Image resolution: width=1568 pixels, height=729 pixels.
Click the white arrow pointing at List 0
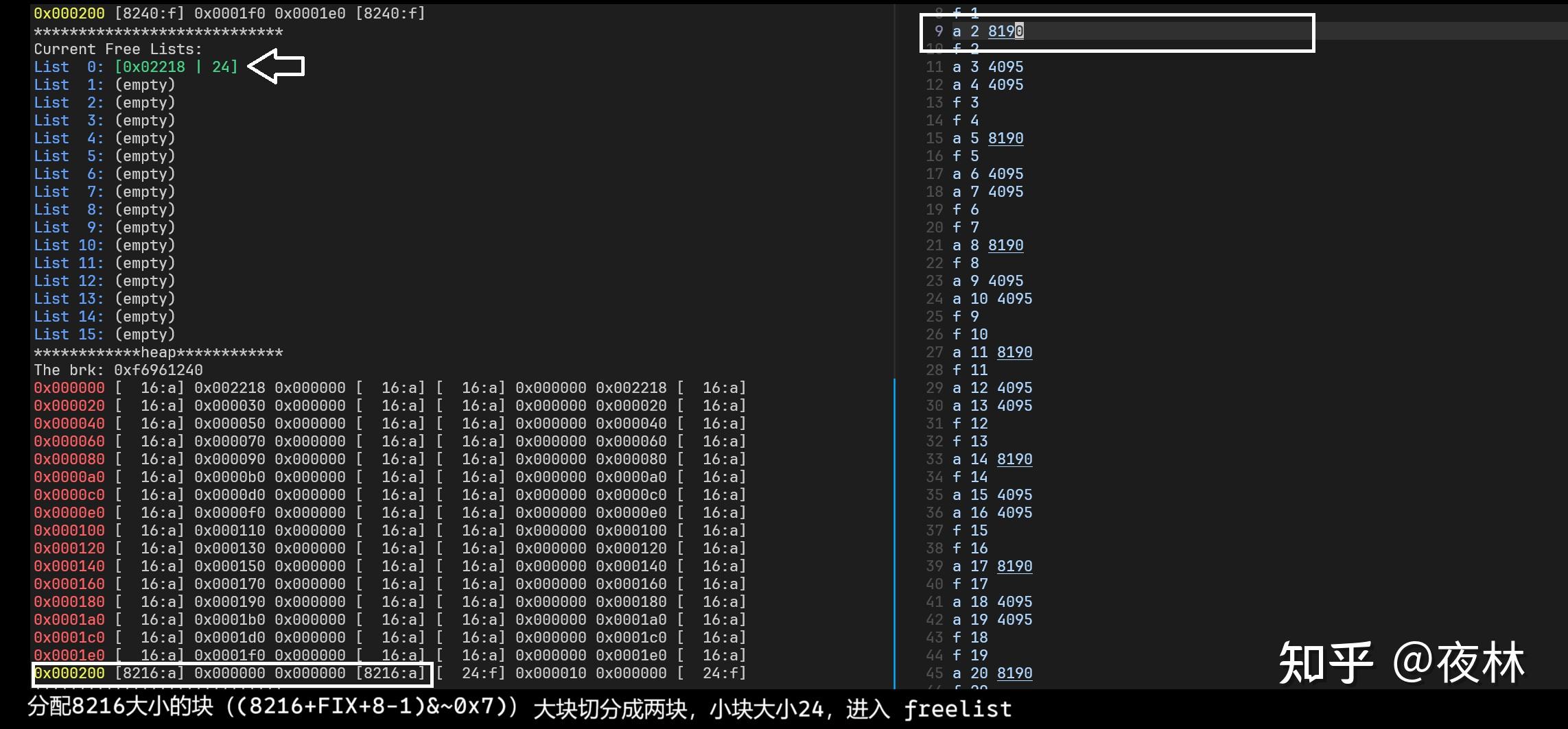point(274,65)
